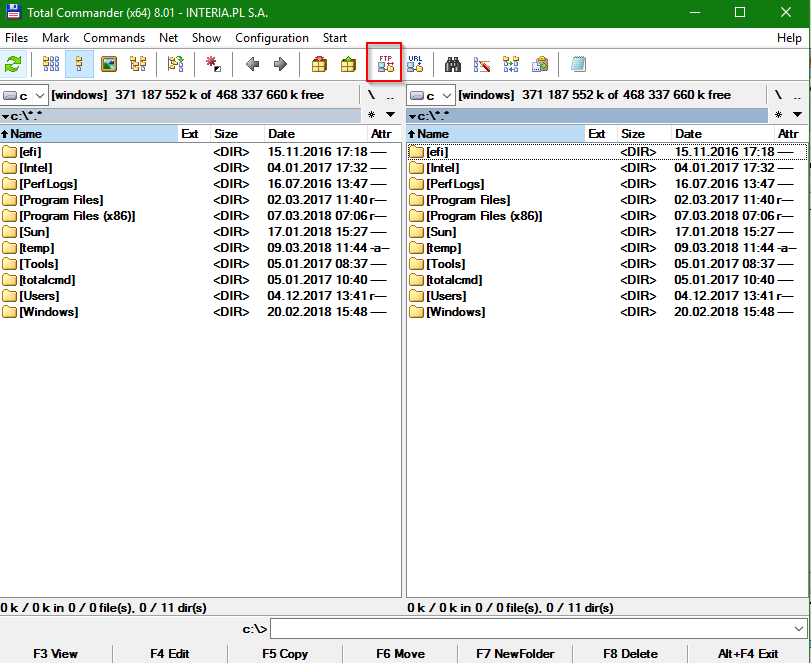Sort right panel by Size column
811x663 pixels.
pyautogui.click(x=644, y=134)
